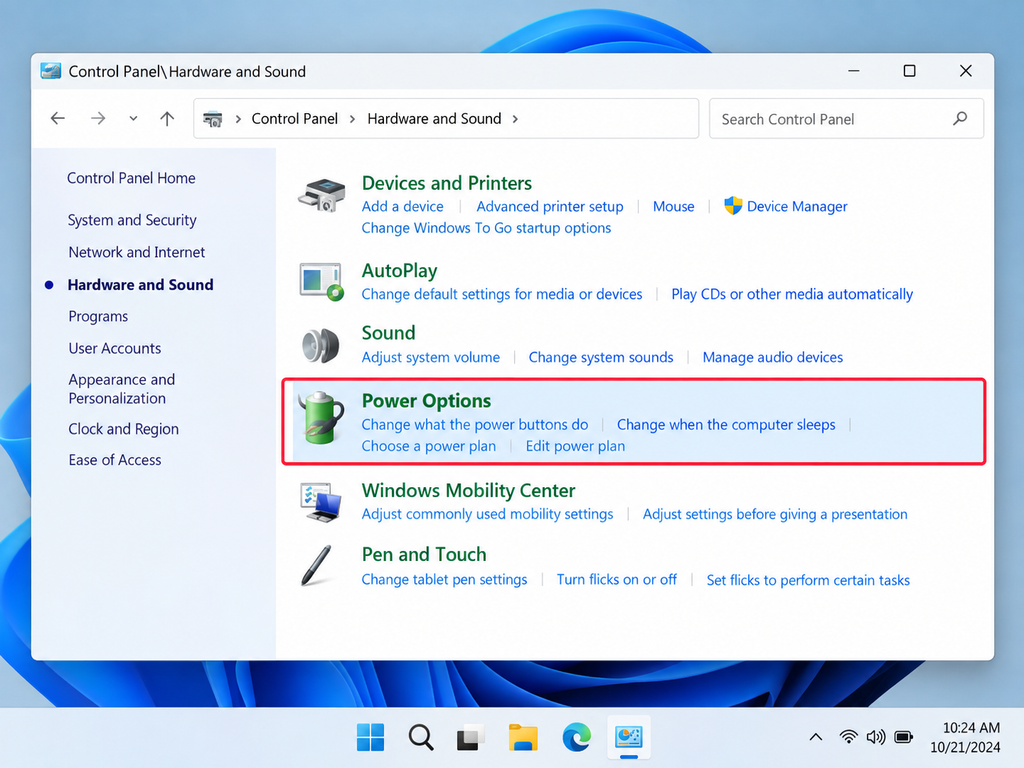Launch Microsoft Edge from the taskbar
1024x768 pixels.
577,737
